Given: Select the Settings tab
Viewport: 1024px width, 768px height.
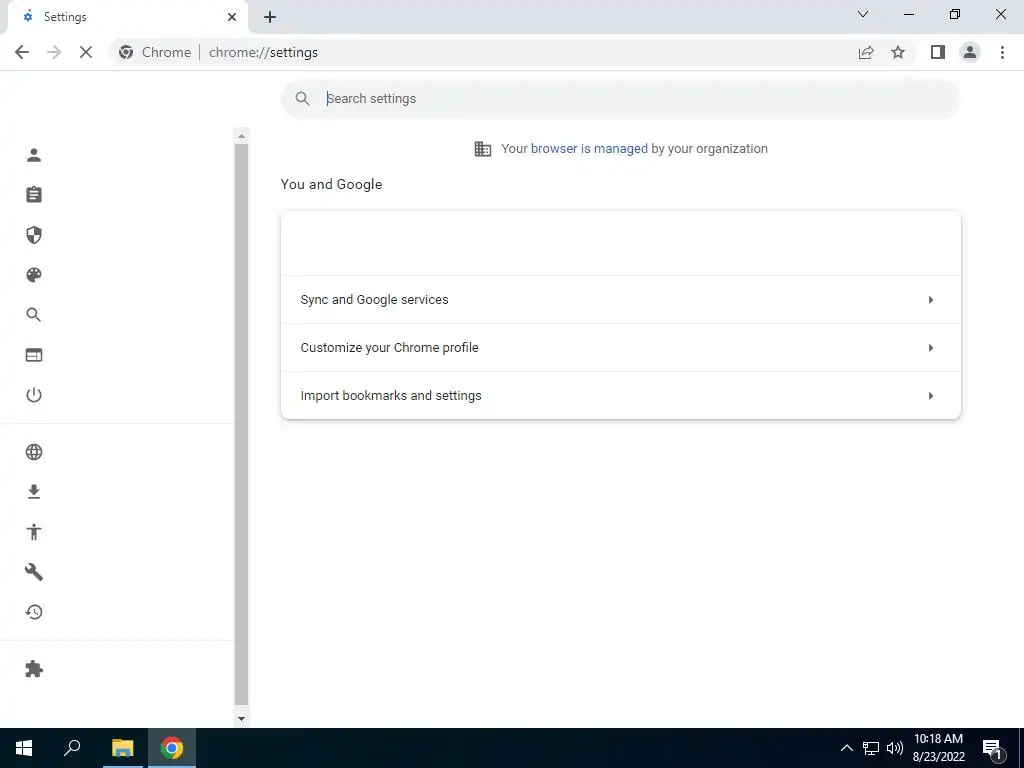Looking at the screenshot, I should pos(127,17).
